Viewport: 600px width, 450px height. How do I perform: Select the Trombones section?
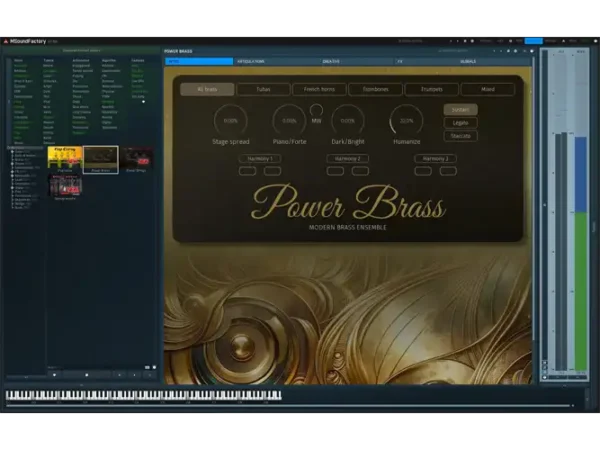[375, 89]
